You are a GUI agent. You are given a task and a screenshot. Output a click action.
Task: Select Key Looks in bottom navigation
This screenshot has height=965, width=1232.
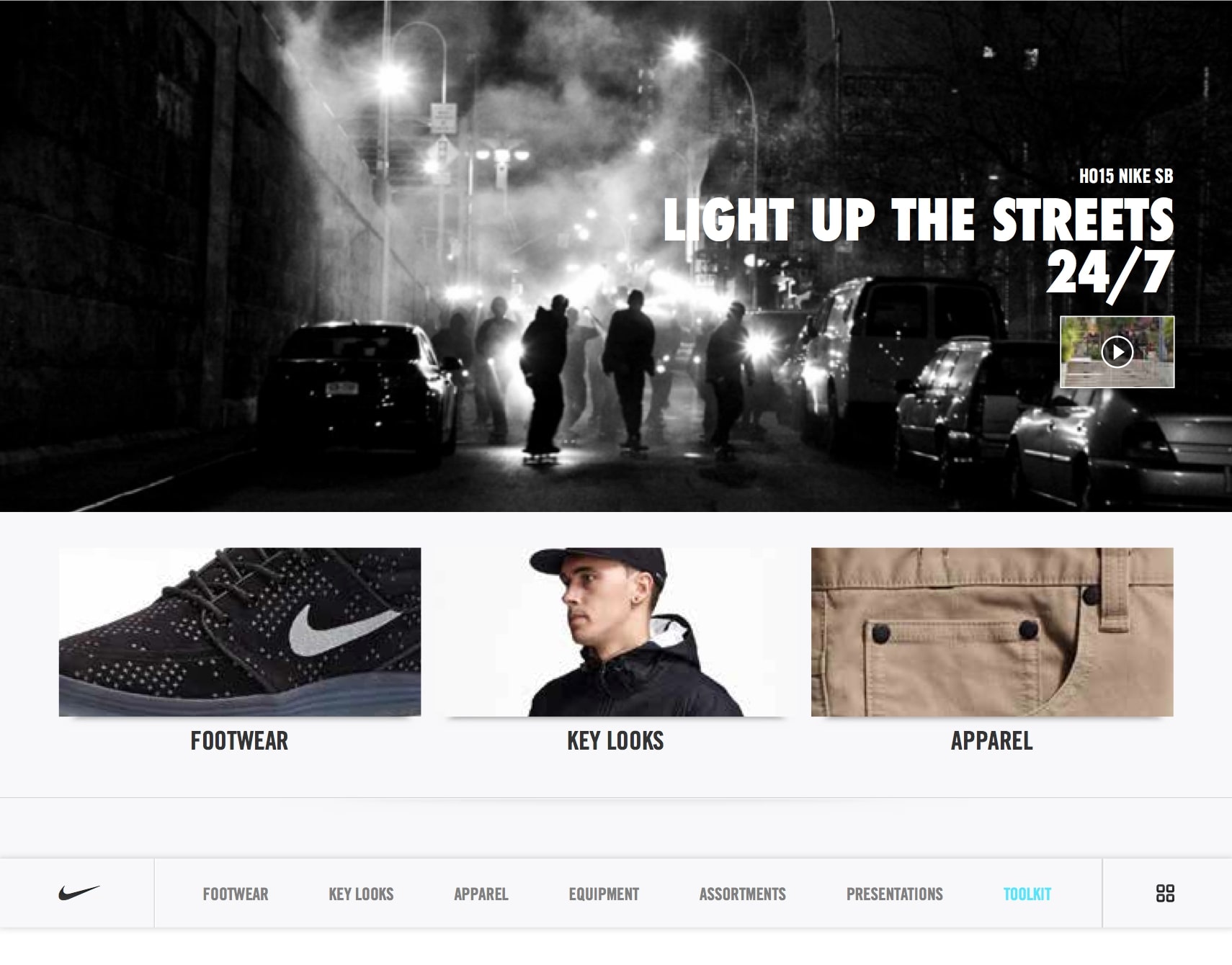[x=361, y=894]
